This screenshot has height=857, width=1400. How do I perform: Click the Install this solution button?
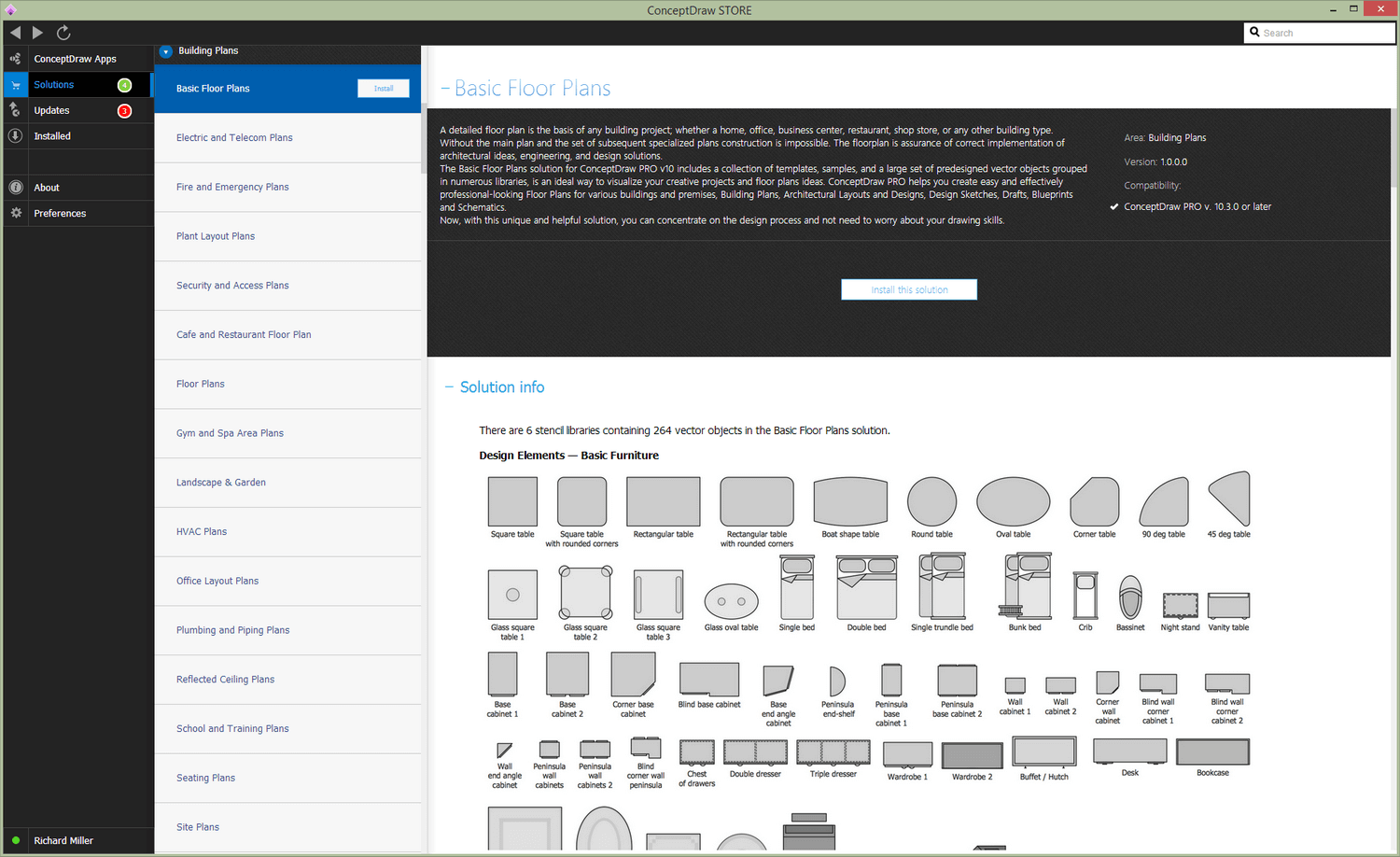tap(909, 289)
